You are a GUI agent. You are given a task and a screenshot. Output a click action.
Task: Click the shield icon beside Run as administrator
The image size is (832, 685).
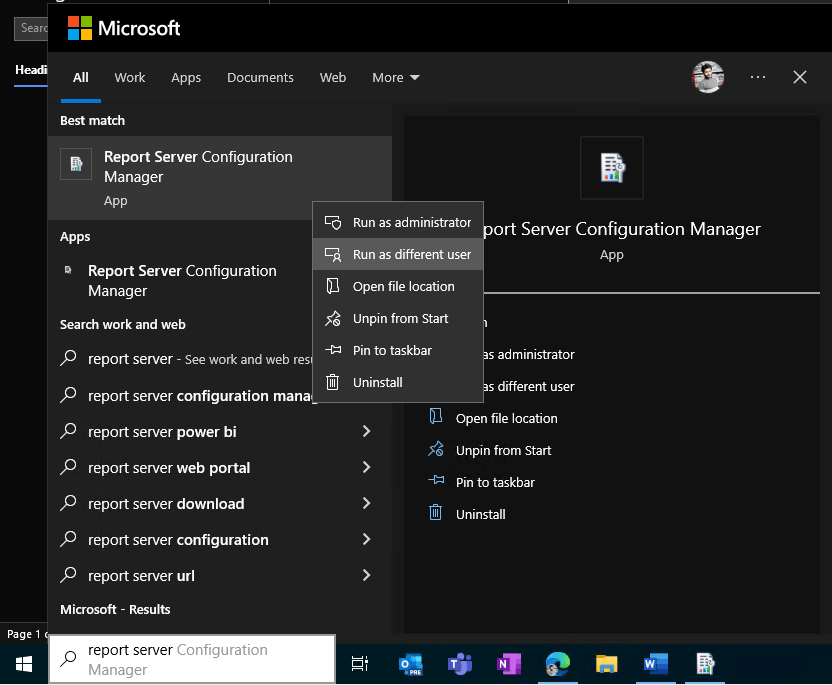pyautogui.click(x=333, y=222)
